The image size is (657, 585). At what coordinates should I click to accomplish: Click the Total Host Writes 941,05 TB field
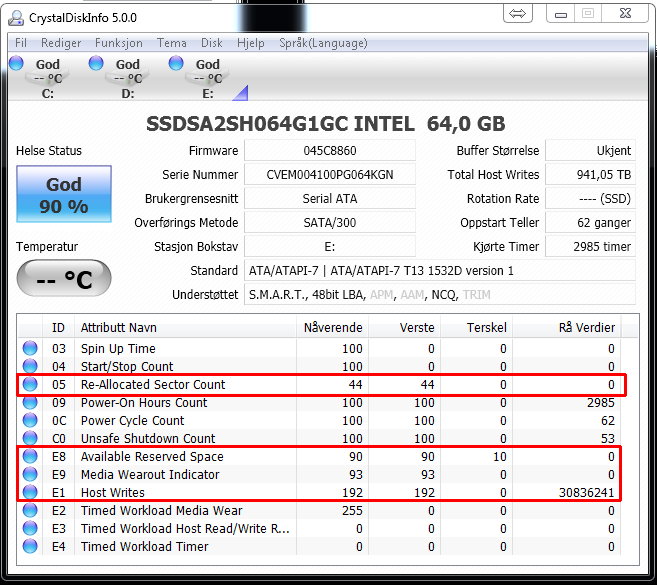[x=590, y=174]
